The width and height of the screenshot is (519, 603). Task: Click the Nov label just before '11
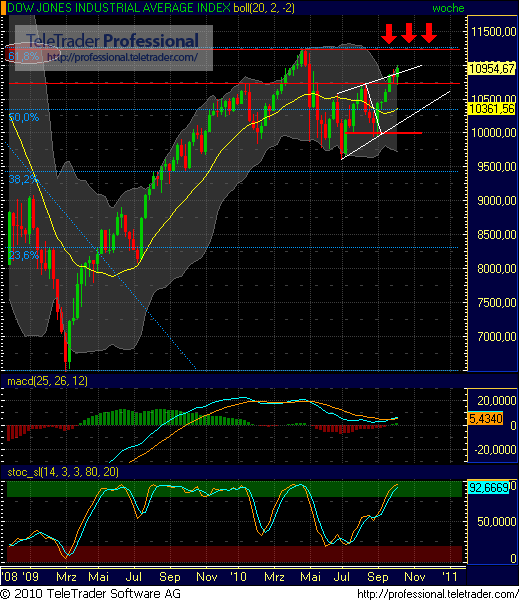pyautogui.click(x=415, y=577)
